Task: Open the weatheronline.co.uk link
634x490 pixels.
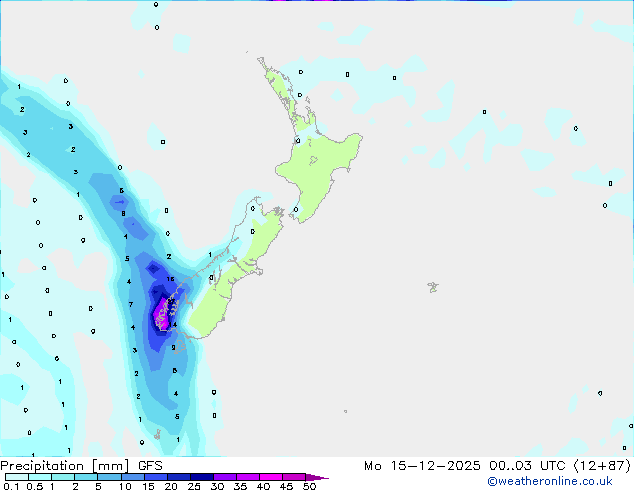Action: pos(550,481)
